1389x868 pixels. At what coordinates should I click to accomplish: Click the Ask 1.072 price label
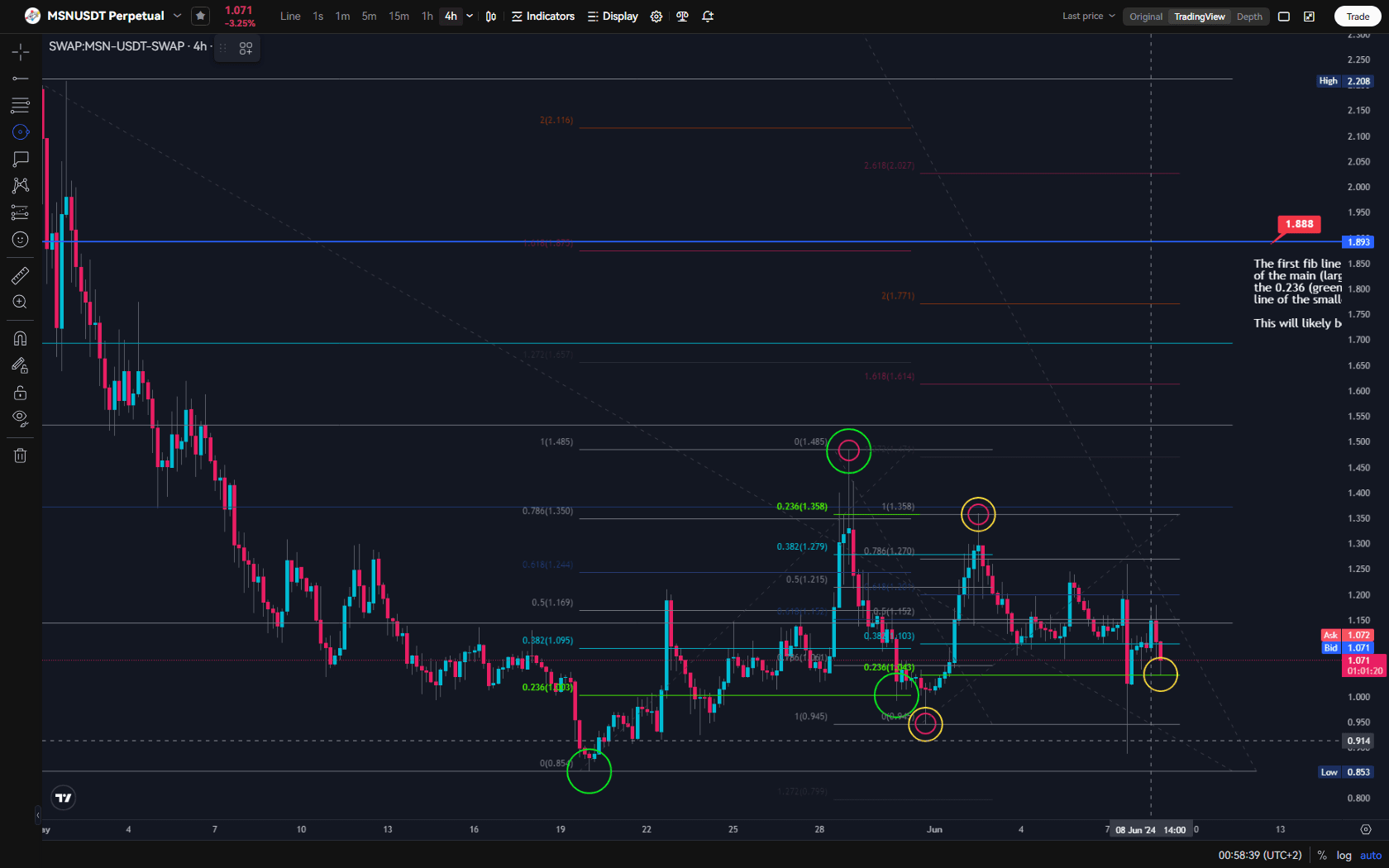1348,636
